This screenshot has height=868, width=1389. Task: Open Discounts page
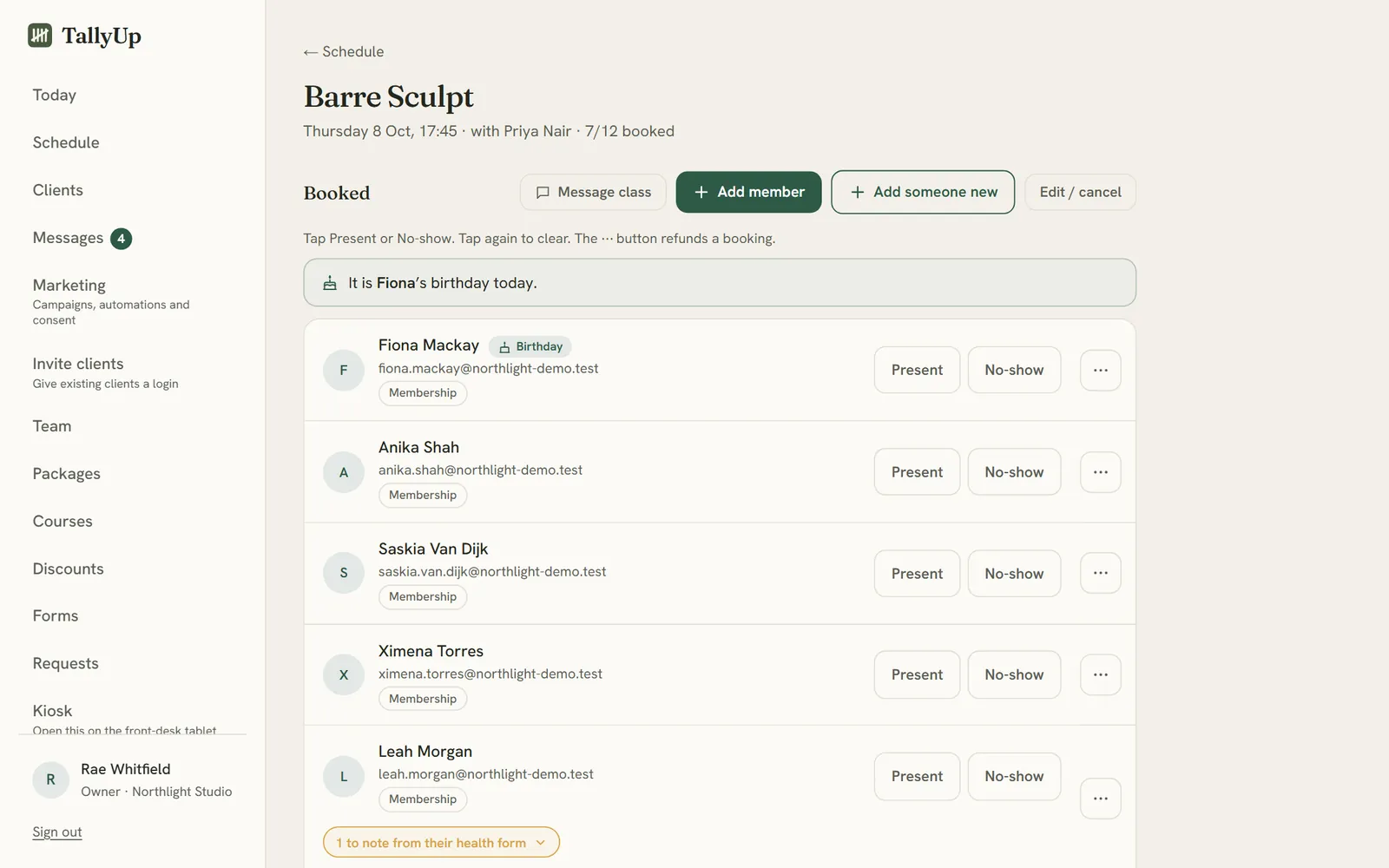[x=69, y=569]
